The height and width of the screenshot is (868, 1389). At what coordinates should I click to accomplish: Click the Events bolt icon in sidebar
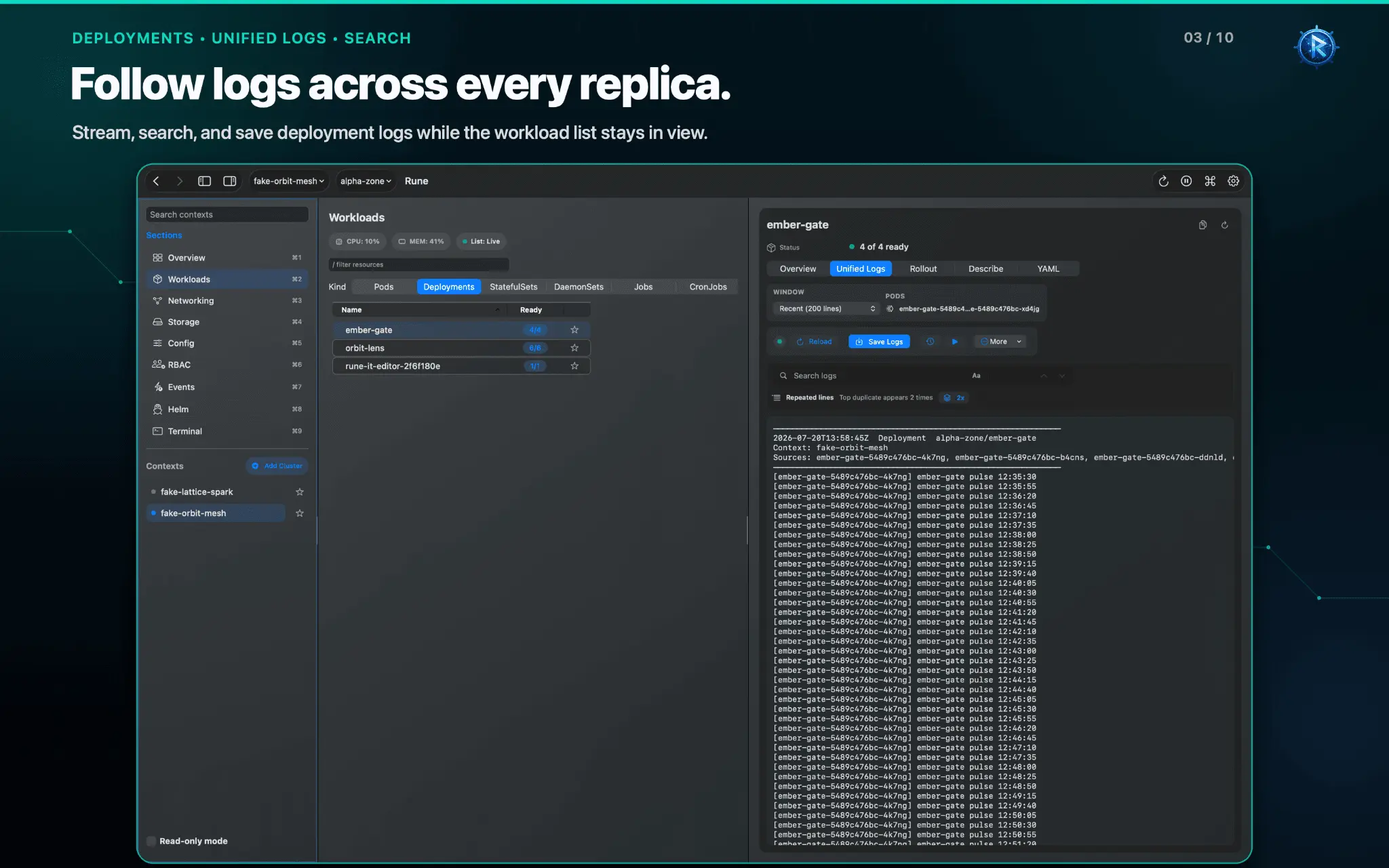(157, 387)
